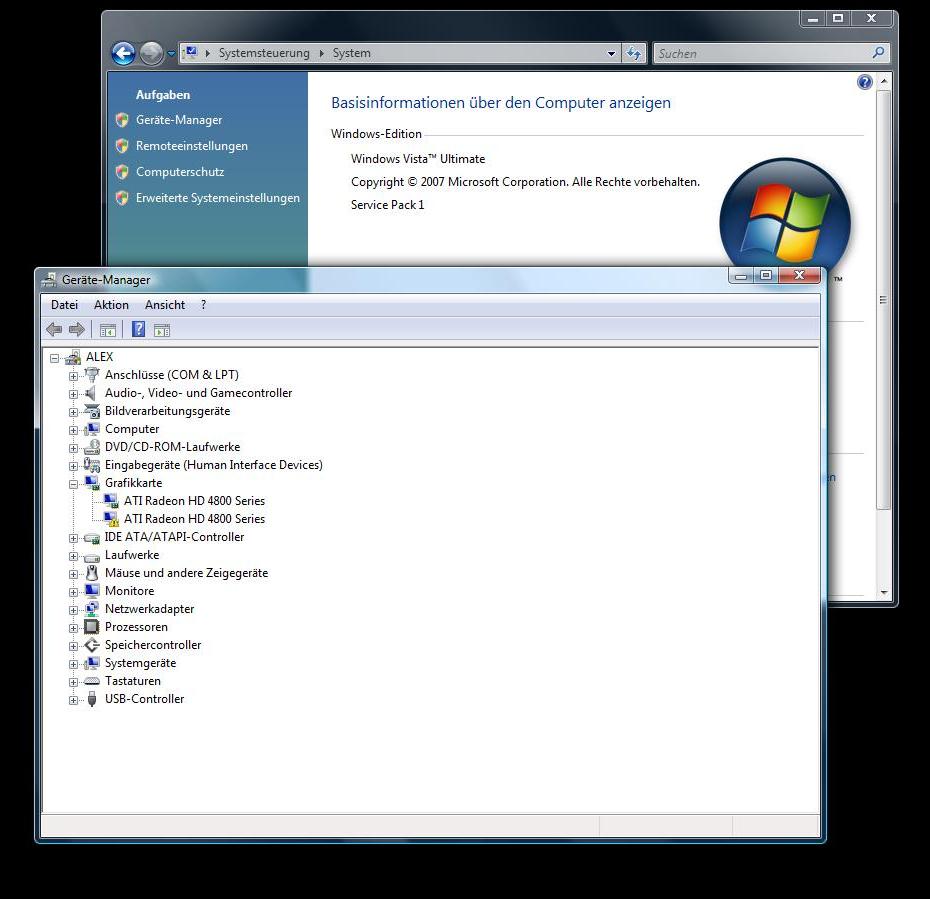Select the Monitore text row
Screen dimensions: 930x899
point(129,591)
